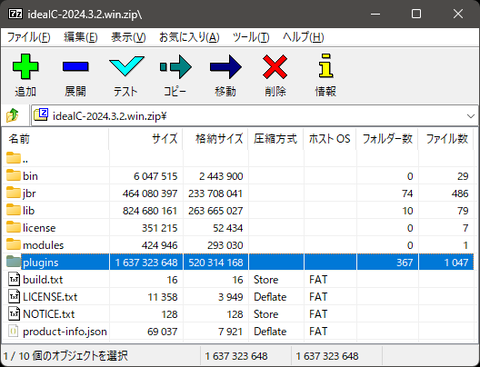Go up one level with the up-folder icon
480x367 pixels.
tap(13, 115)
